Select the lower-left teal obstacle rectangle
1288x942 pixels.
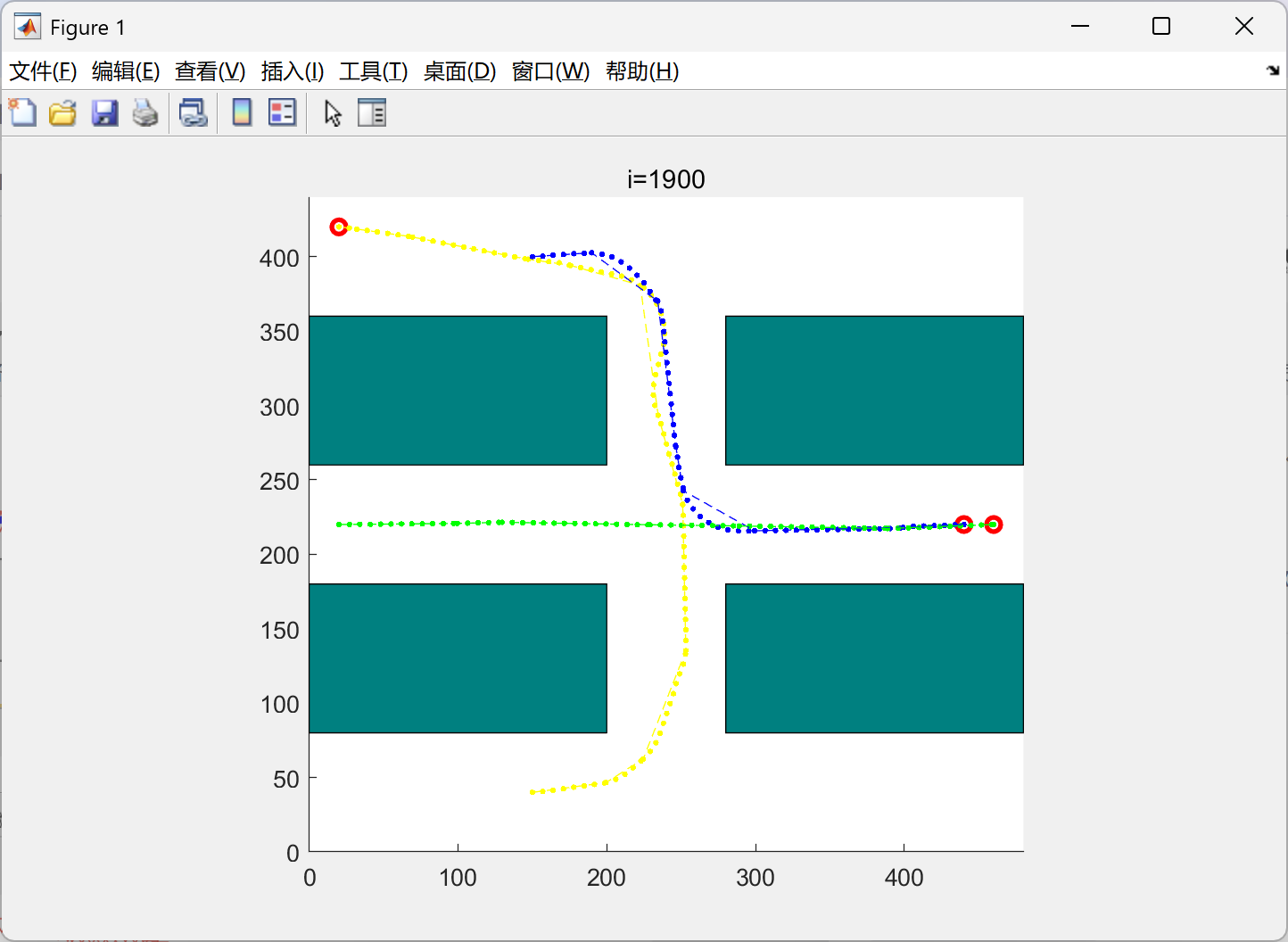458,658
